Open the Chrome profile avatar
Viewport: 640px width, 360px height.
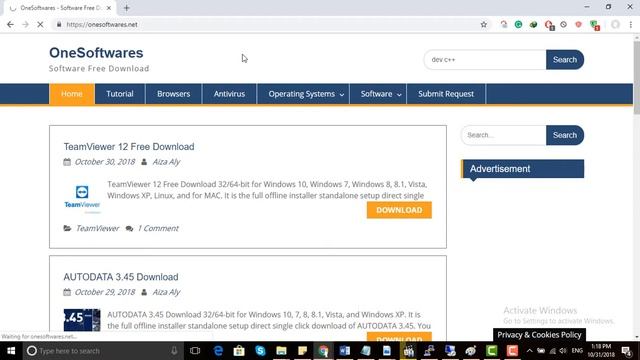pos(615,24)
